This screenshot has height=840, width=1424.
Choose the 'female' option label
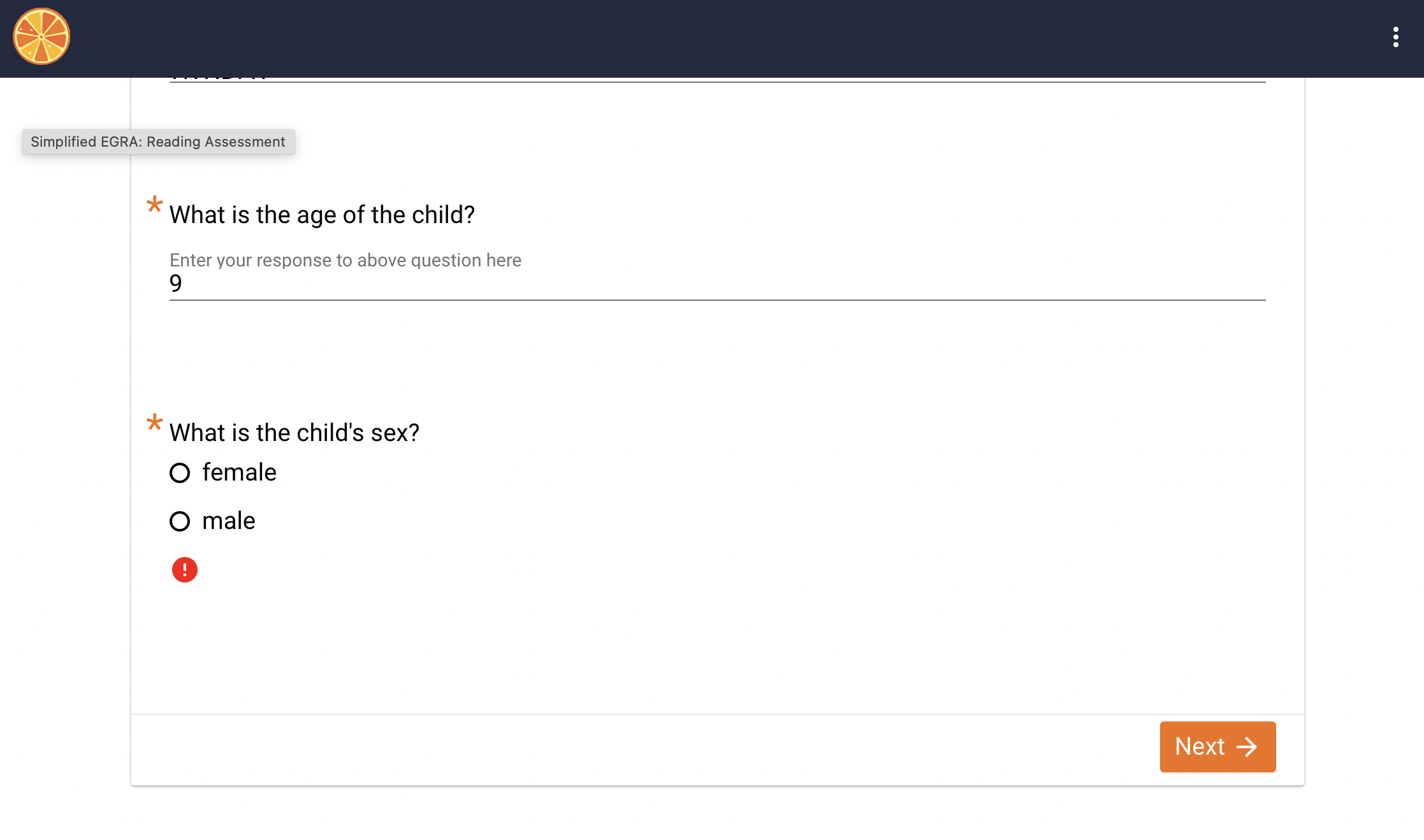(239, 472)
